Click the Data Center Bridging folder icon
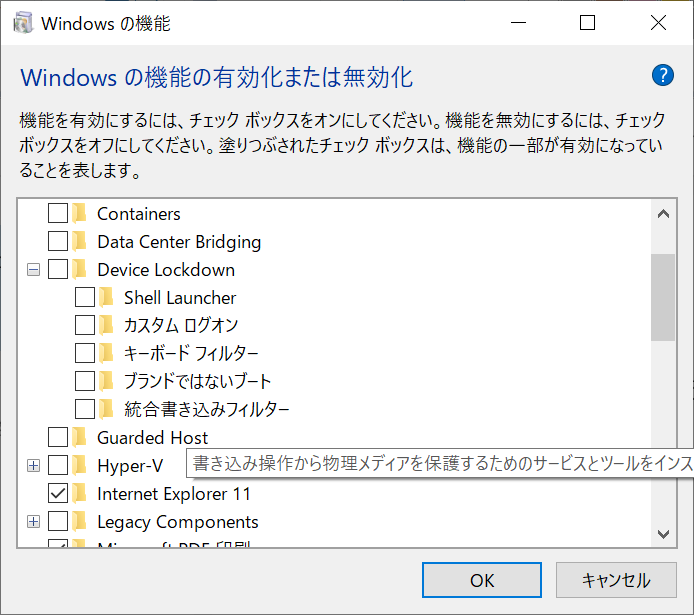694x615 pixels. (x=79, y=241)
